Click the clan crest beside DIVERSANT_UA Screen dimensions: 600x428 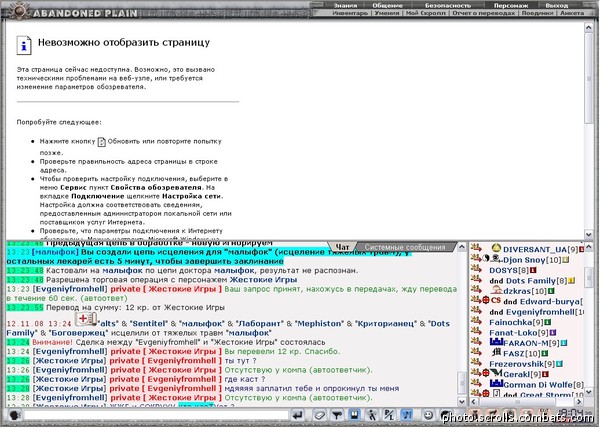pos(496,247)
